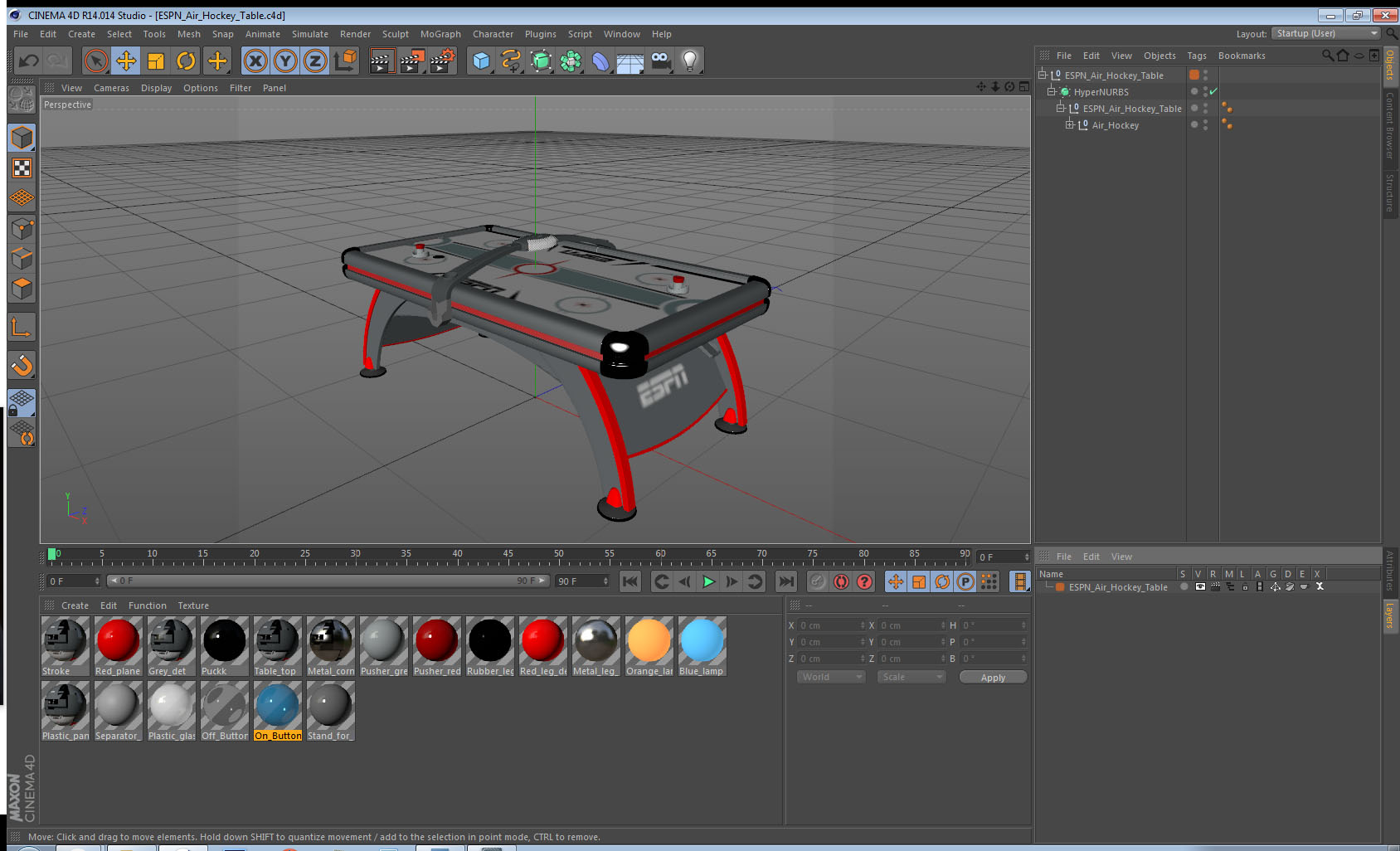Click the coordinate system toggle icon
Image resolution: width=1400 pixels, height=851 pixels.
[346, 61]
